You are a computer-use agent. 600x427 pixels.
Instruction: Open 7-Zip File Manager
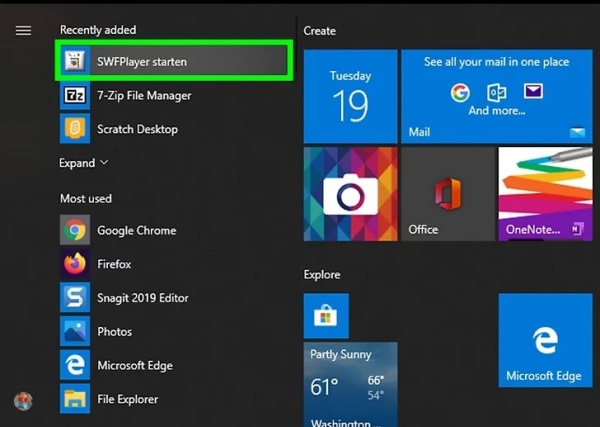(x=143, y=96)
